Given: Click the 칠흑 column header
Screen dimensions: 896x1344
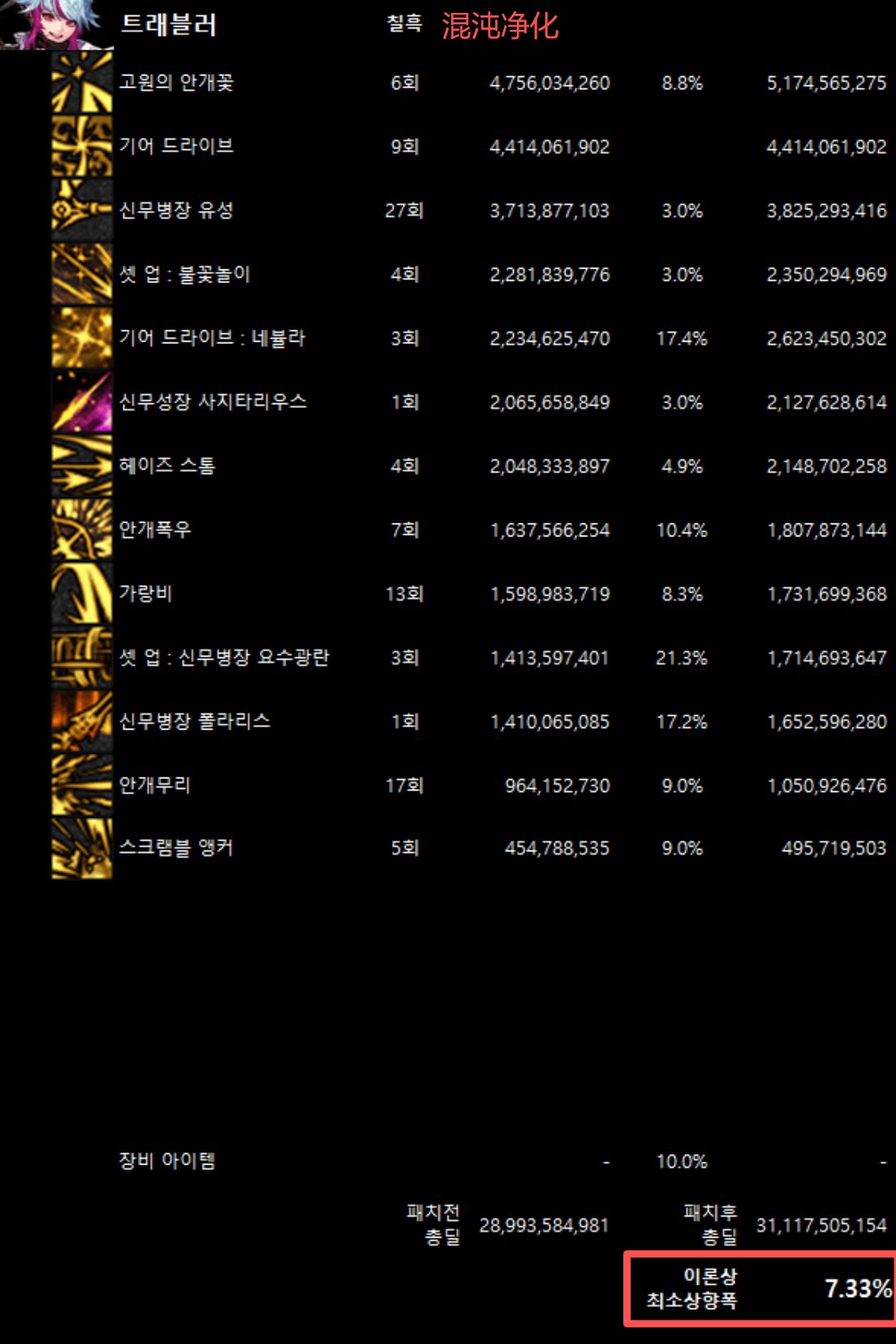Looking at the screenshot, I should (x=404, y=24).
